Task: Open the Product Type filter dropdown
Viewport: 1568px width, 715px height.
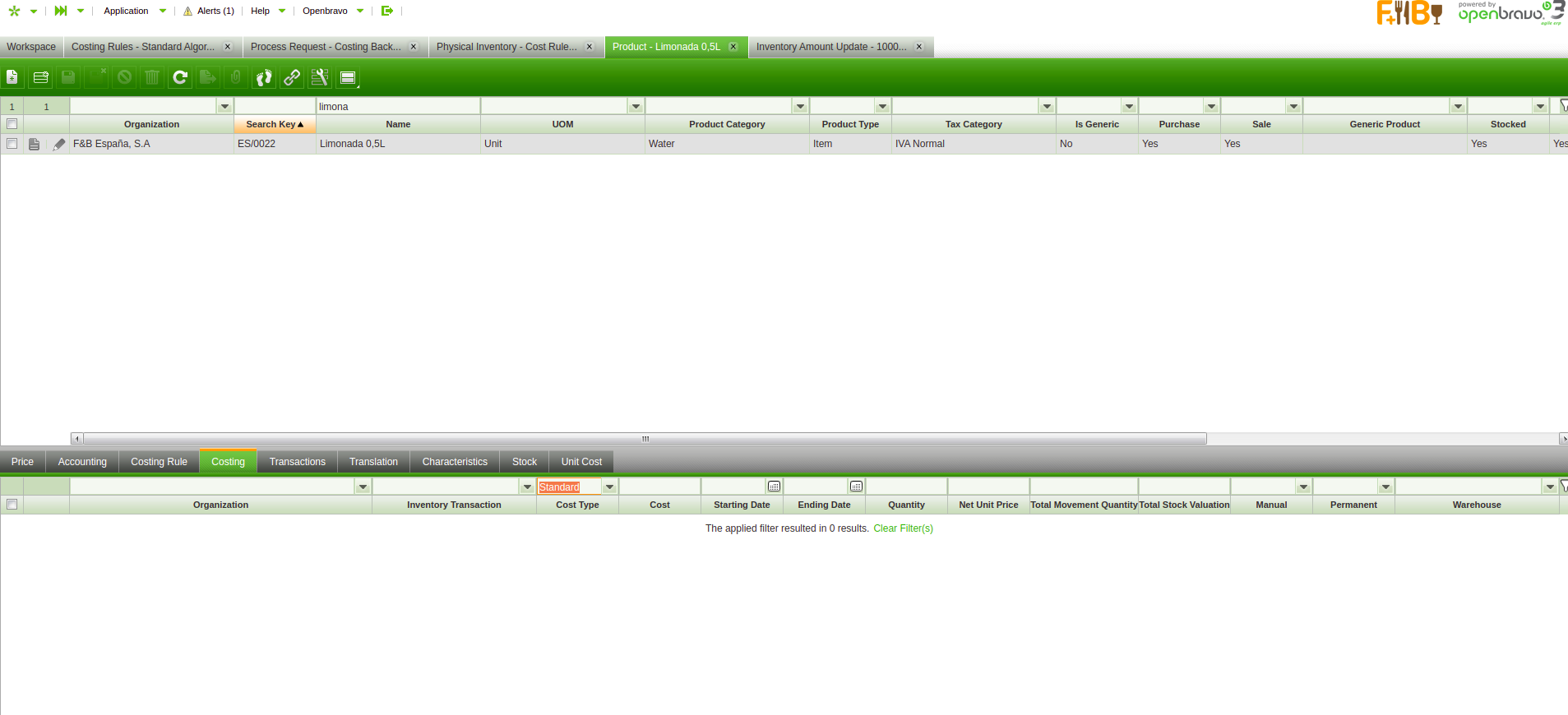Action: pos(882,106)
